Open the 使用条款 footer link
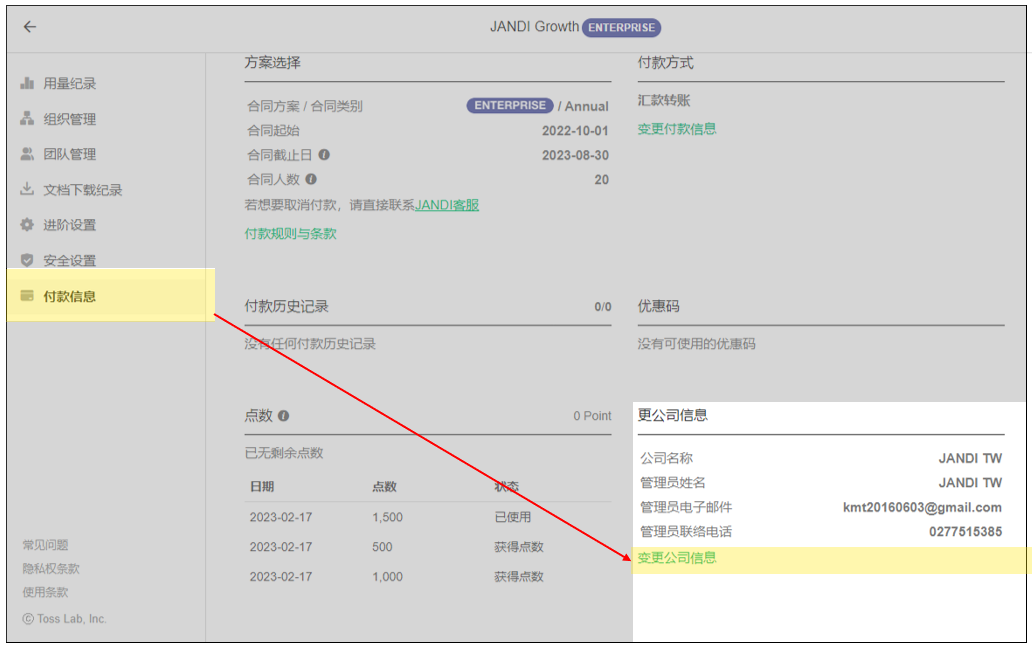 (45, 592)
